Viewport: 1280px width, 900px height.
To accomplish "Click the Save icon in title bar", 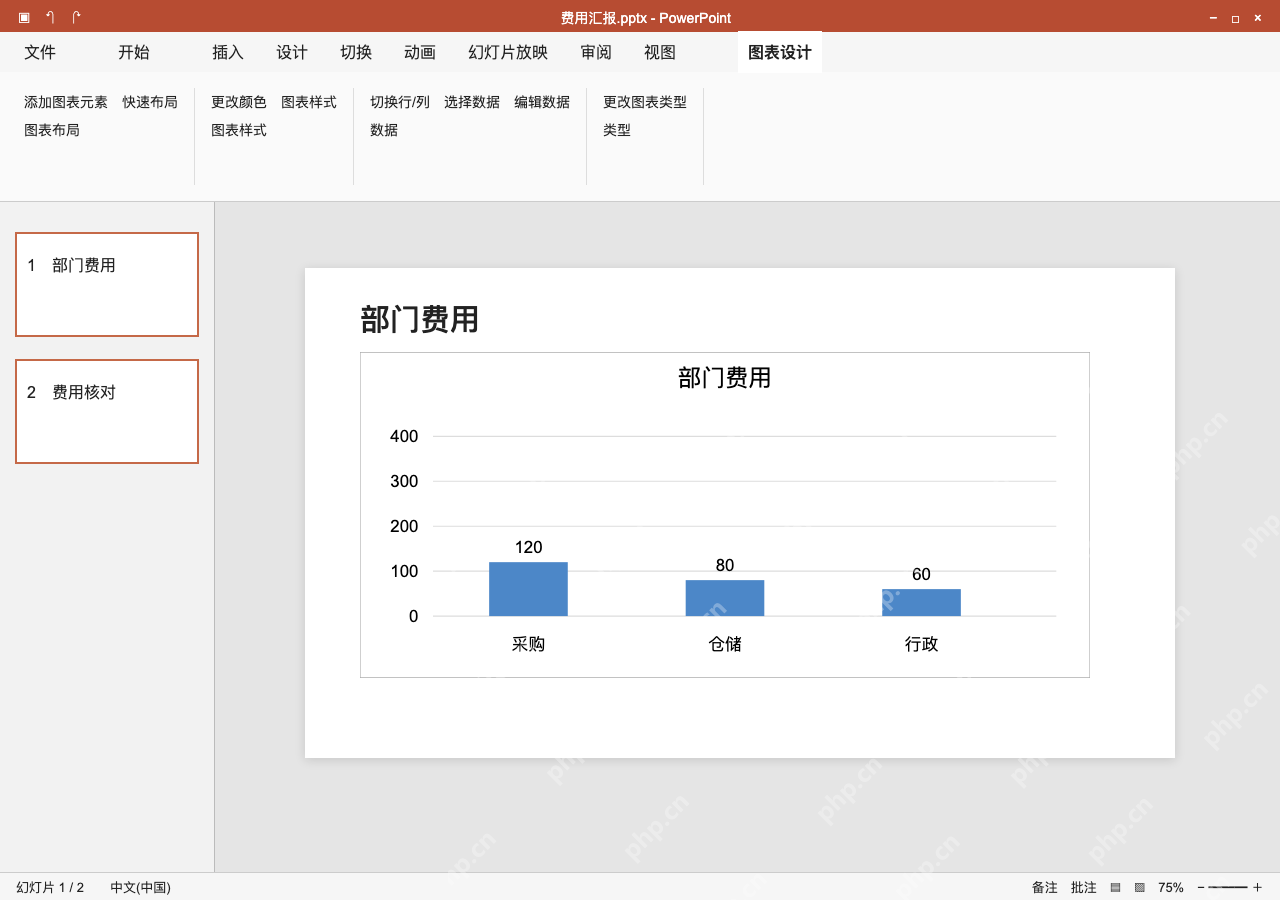I will point(24,18).
